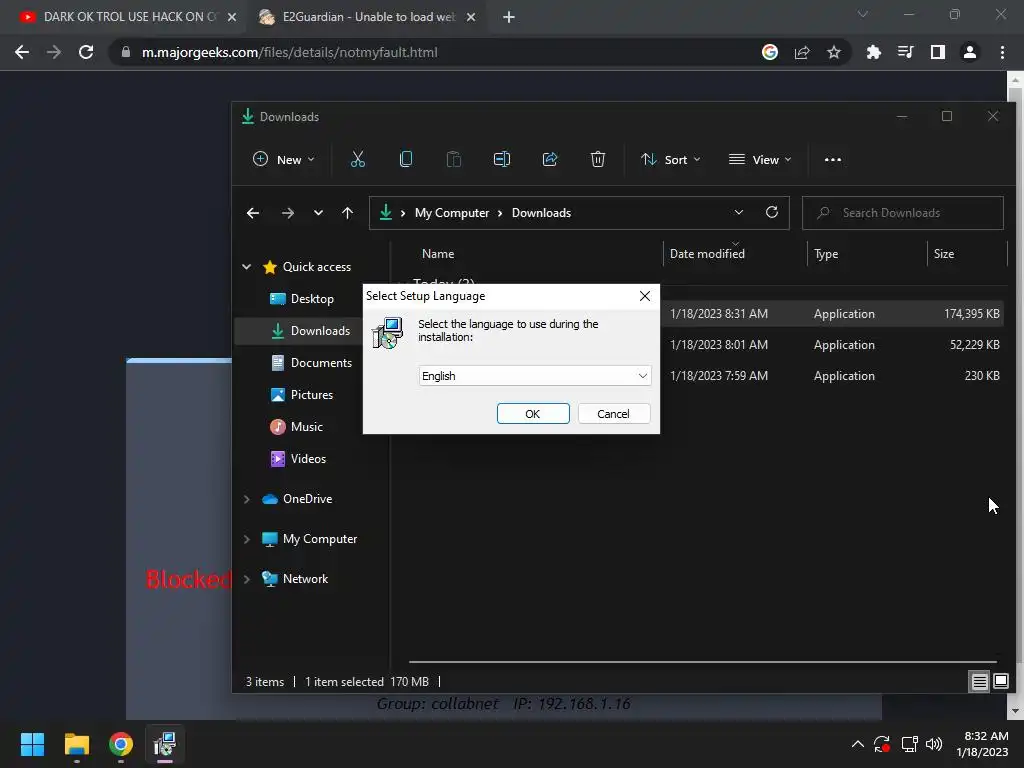
Task: Switch to details view icon in status bar
Action: coord(980,682)
